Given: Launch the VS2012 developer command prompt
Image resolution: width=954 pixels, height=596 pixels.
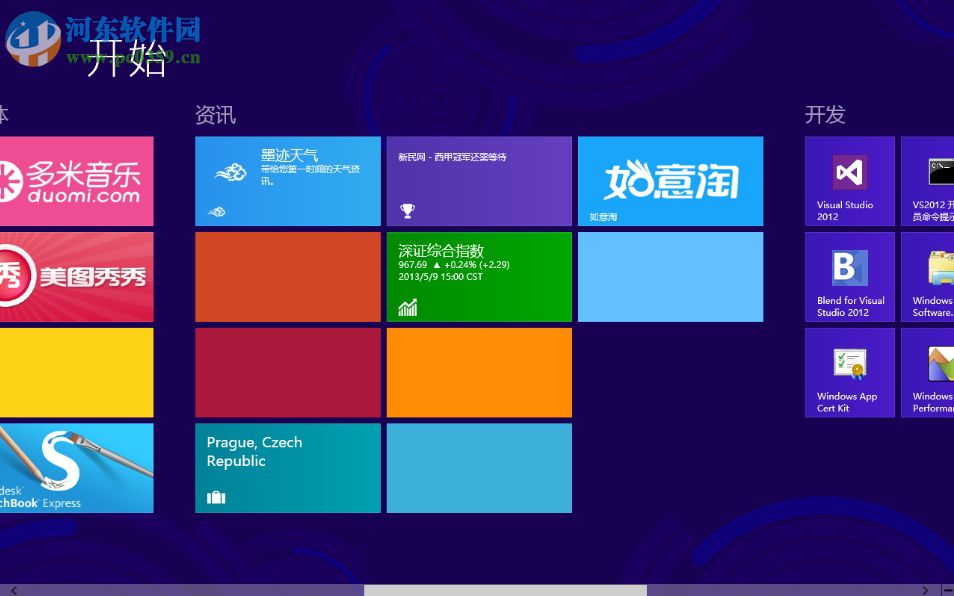Looking at the screenshot, I should (x=932, y=180).
